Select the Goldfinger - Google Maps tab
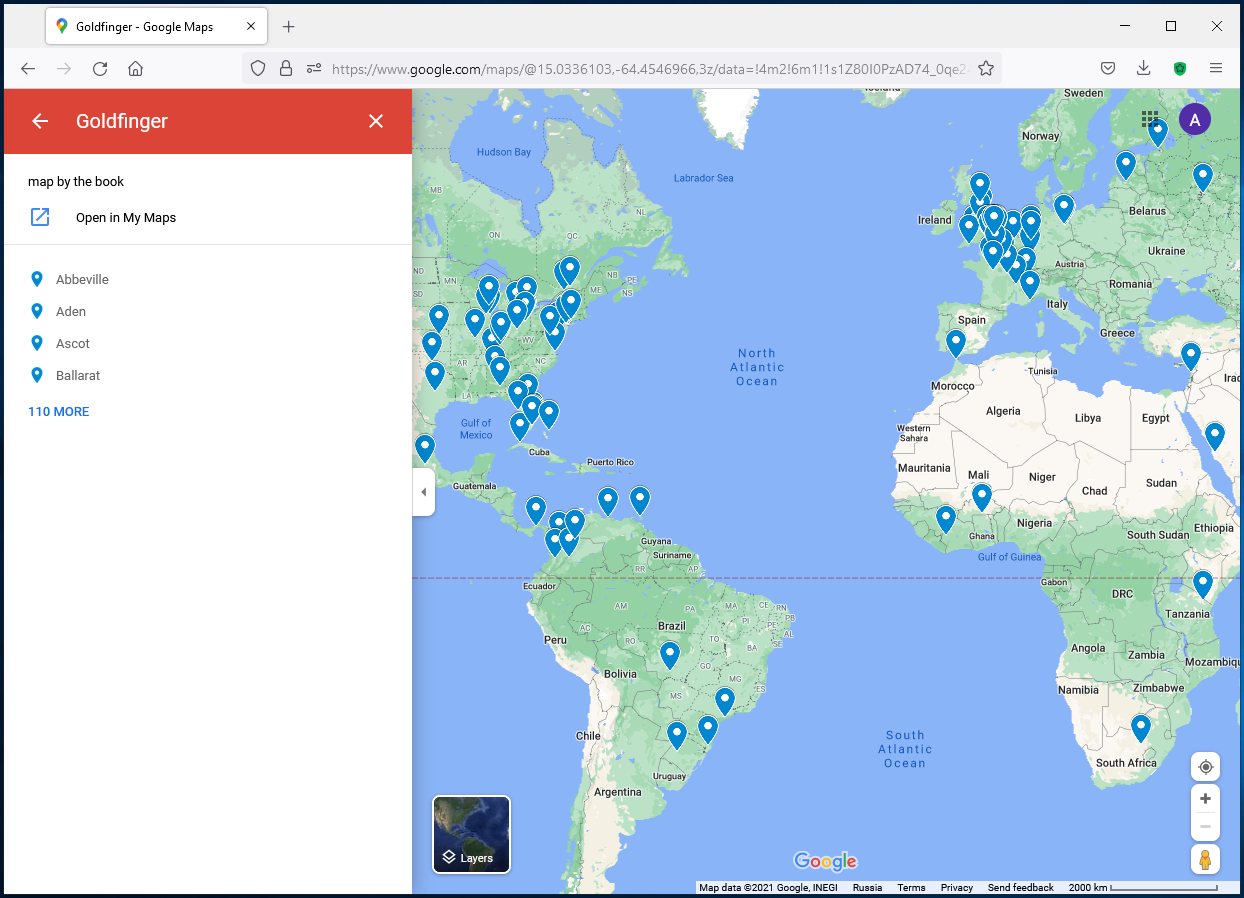This screenshot has height=898, width=1244. click(x=156, y=27)
